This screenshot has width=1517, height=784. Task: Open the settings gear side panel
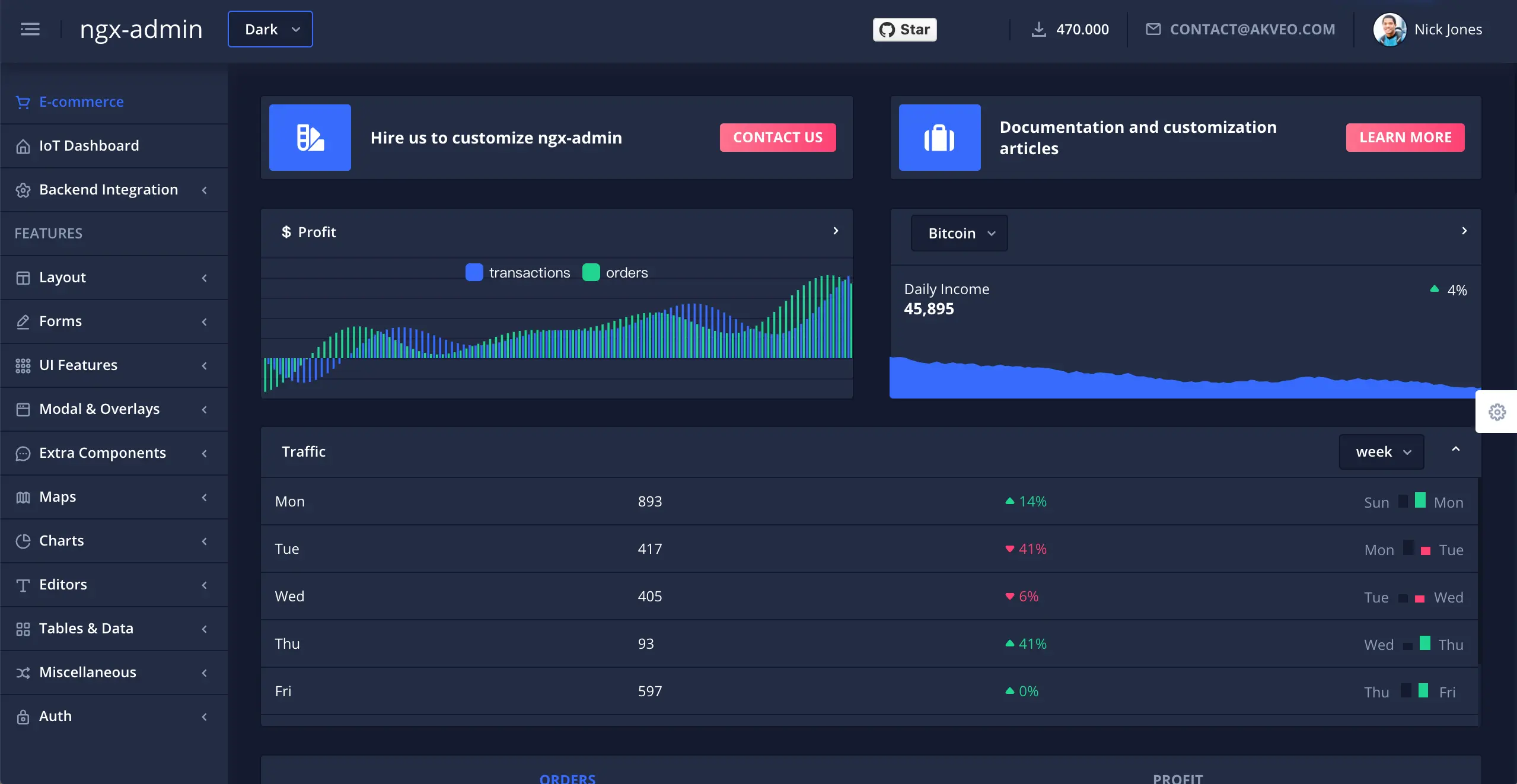1497,412
